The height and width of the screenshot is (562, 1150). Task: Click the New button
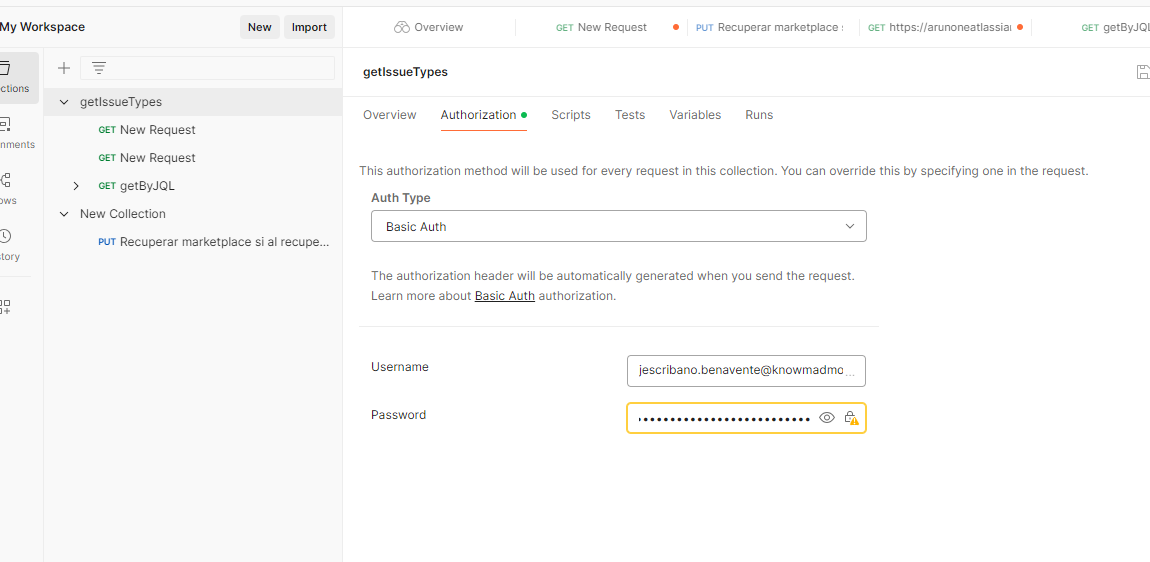point(260,27)
